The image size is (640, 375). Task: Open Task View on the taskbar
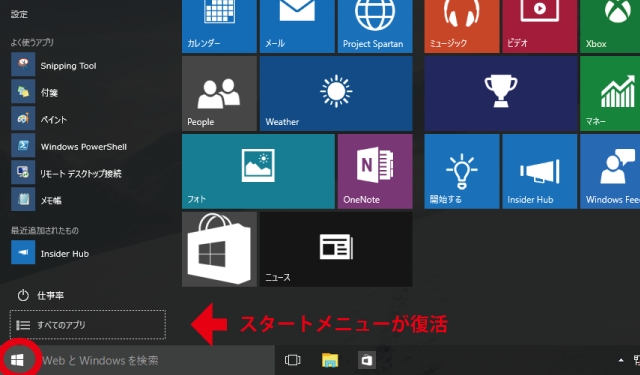(292, 360)
